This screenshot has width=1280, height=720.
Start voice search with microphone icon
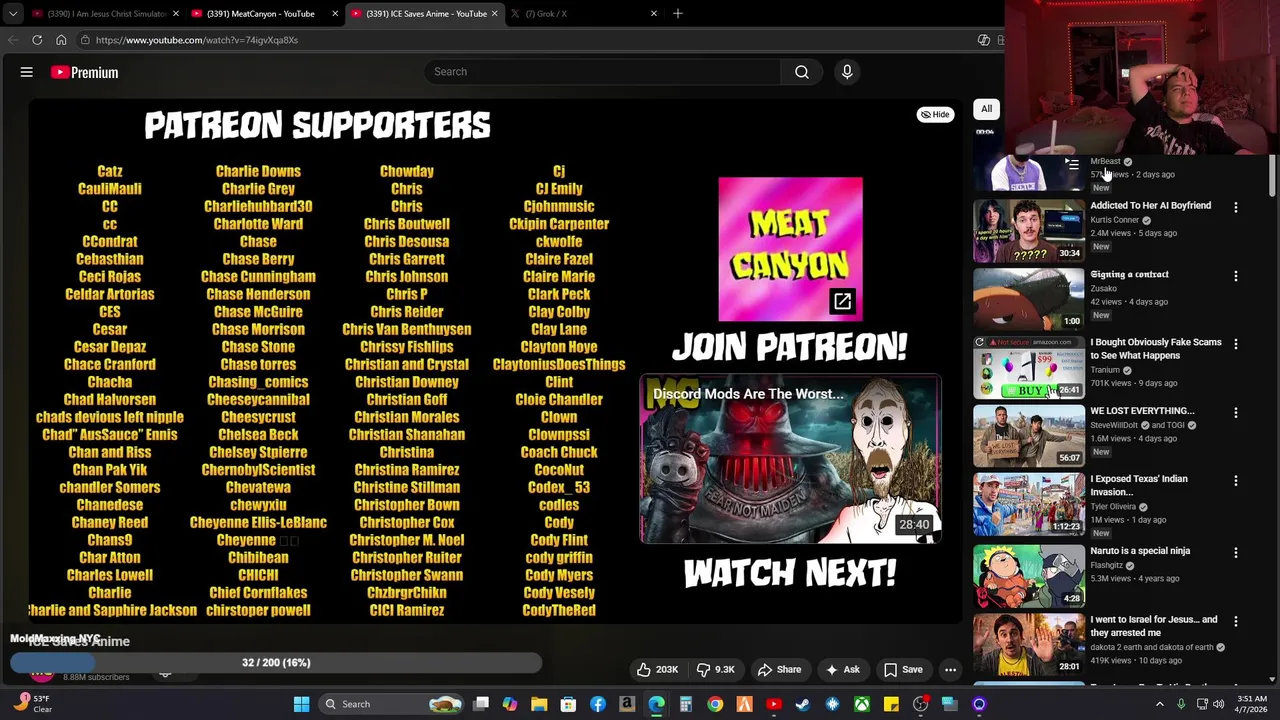847,72
